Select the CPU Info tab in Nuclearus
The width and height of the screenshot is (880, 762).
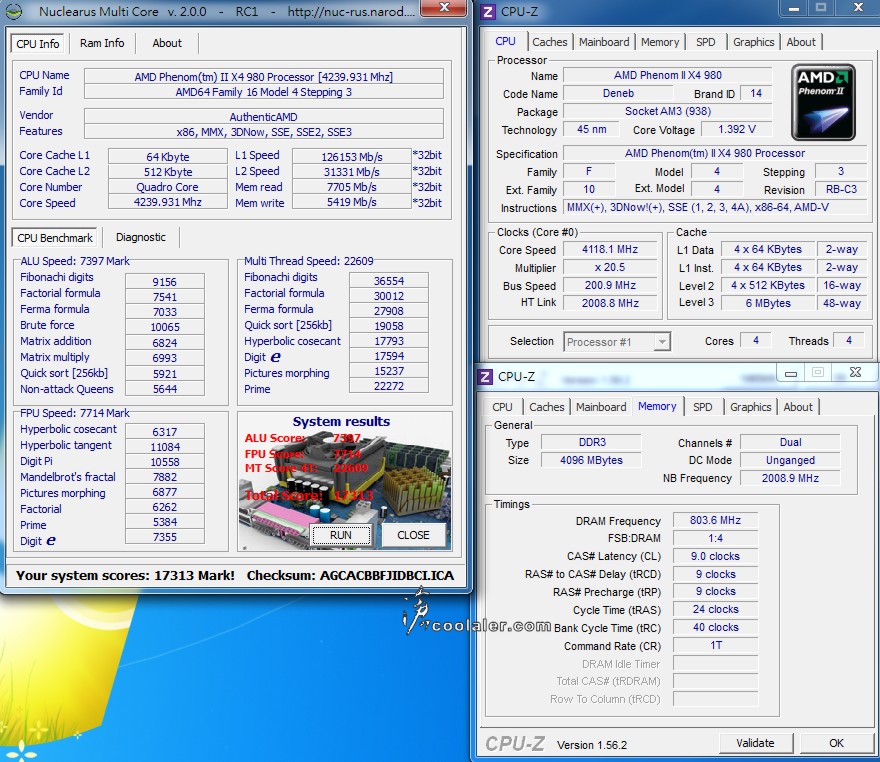click(x=38, y=44)
